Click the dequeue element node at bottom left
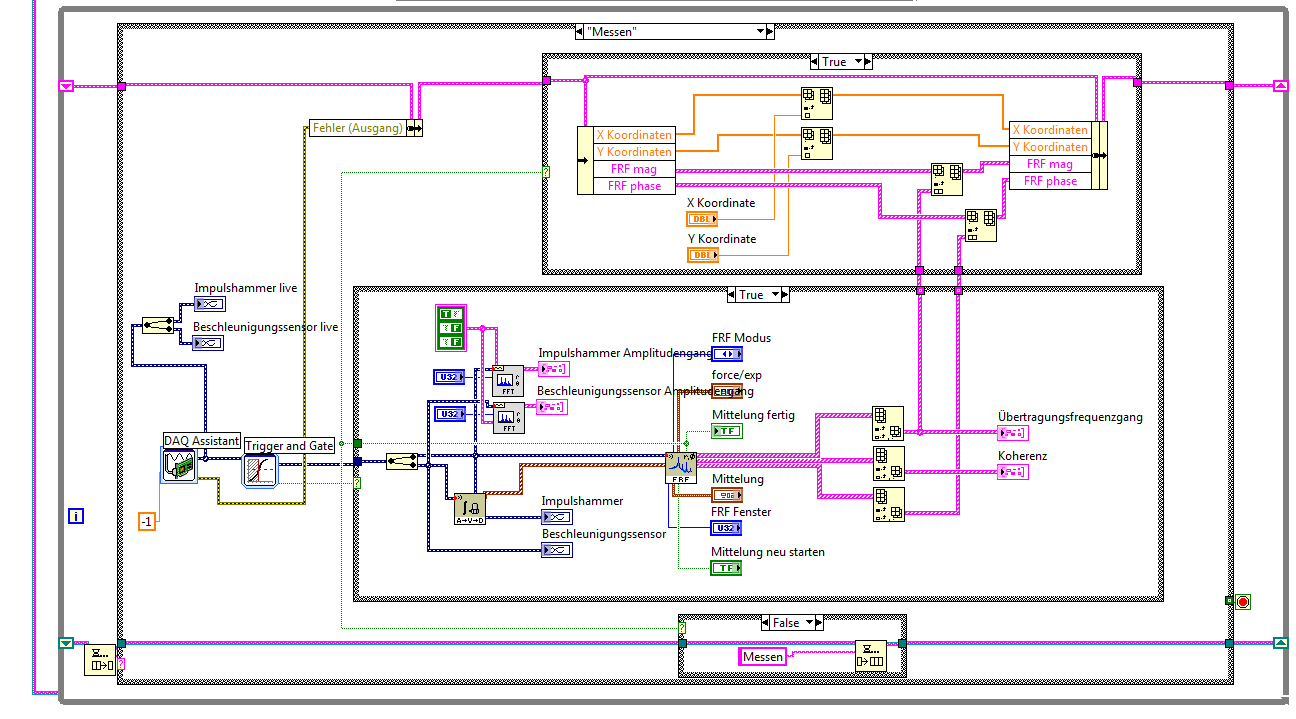Screen dimensions: 1296x719 (x=99, y=660)
